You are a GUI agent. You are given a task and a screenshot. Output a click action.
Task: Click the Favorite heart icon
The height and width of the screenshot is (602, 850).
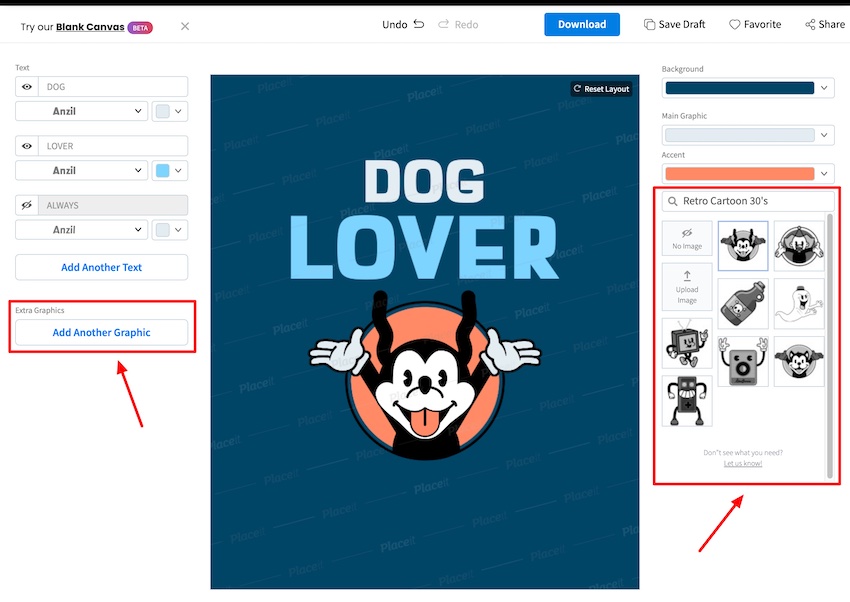click(734, 24)
